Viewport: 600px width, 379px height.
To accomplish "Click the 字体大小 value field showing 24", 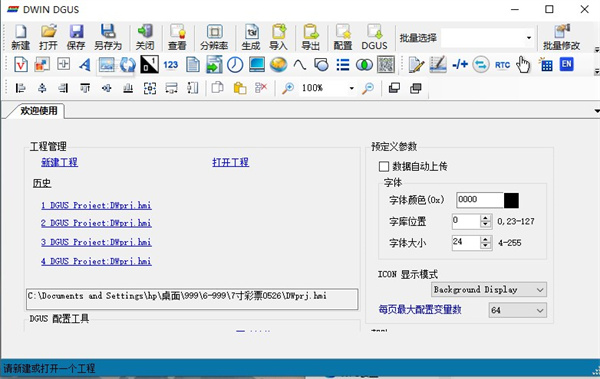I will (x=466, y=243).
